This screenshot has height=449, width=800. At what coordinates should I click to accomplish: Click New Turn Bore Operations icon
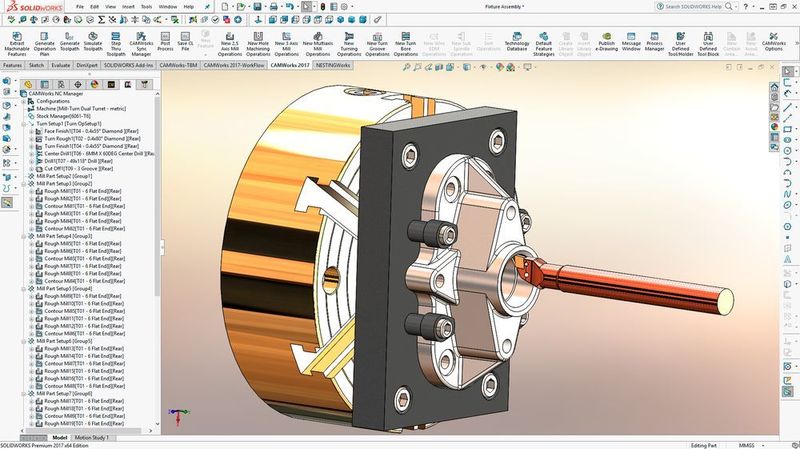[406, 37]
